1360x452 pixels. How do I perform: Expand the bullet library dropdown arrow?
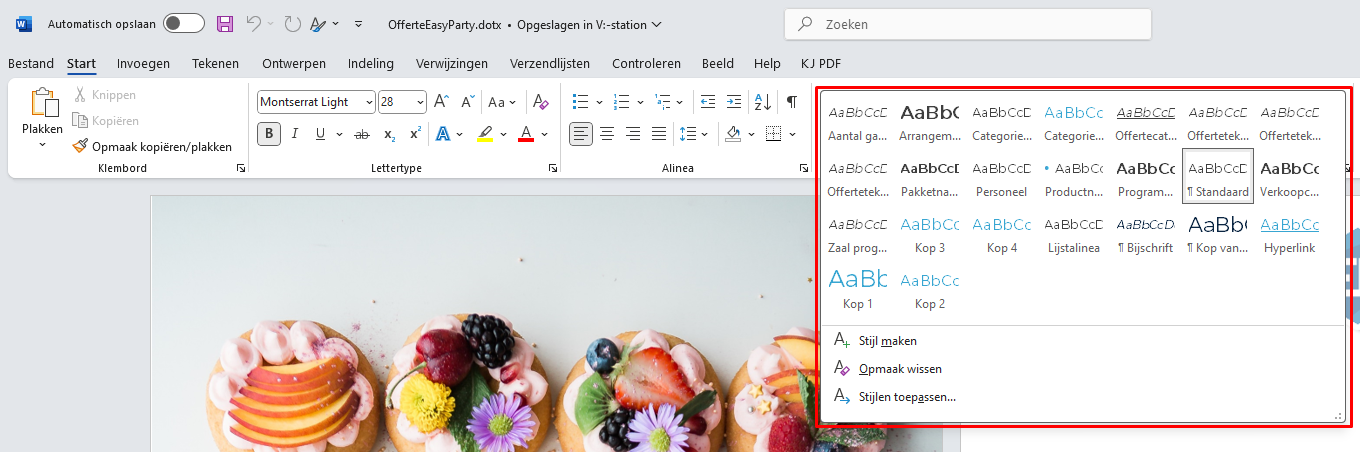tap(599, 102)
